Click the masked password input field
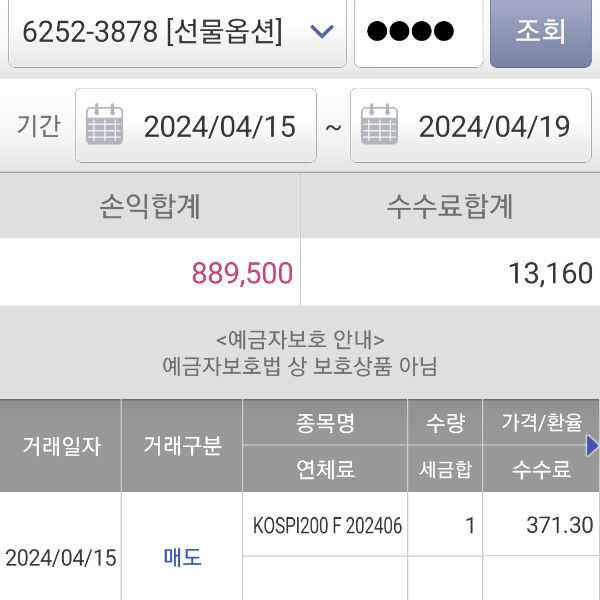The image size is (600, 600). (x=418, y=32)
